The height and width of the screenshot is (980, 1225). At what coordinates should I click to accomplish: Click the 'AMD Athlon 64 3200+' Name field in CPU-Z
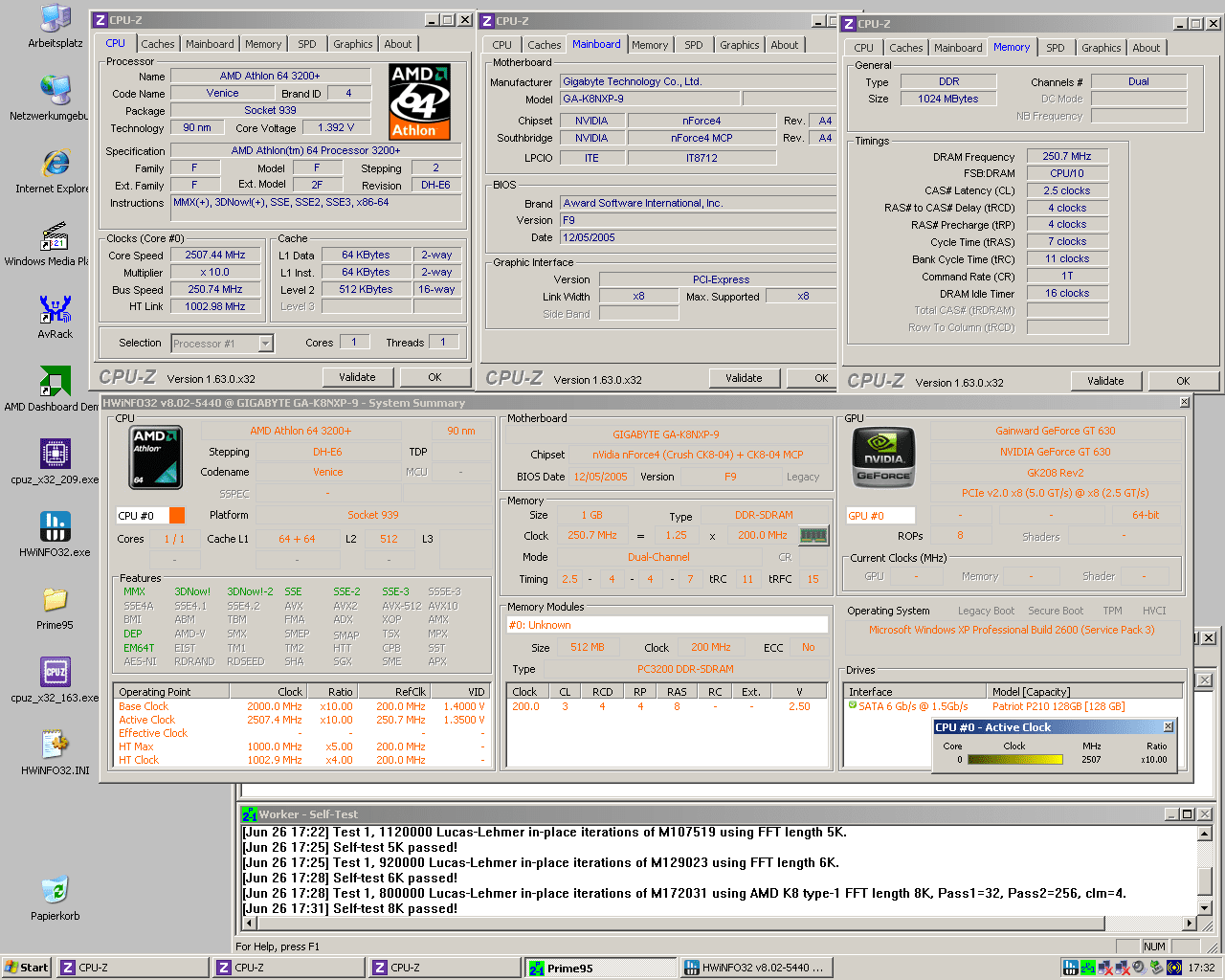coord(270,76)
